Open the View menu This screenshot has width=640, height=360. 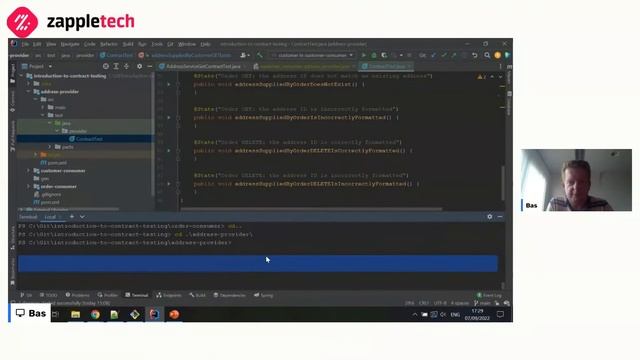click(x=51, y=44)
